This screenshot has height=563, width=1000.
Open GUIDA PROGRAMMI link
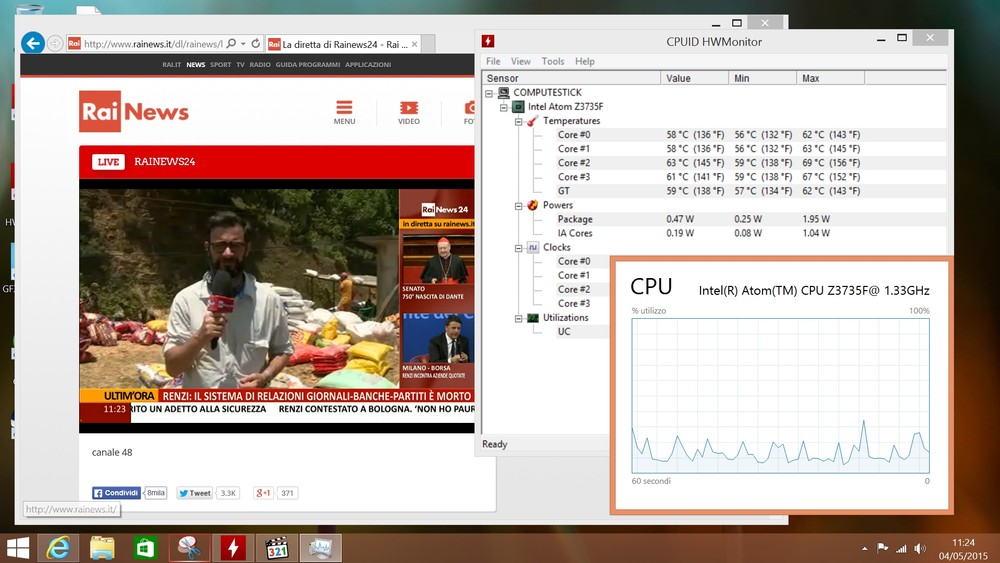point(308,64)
